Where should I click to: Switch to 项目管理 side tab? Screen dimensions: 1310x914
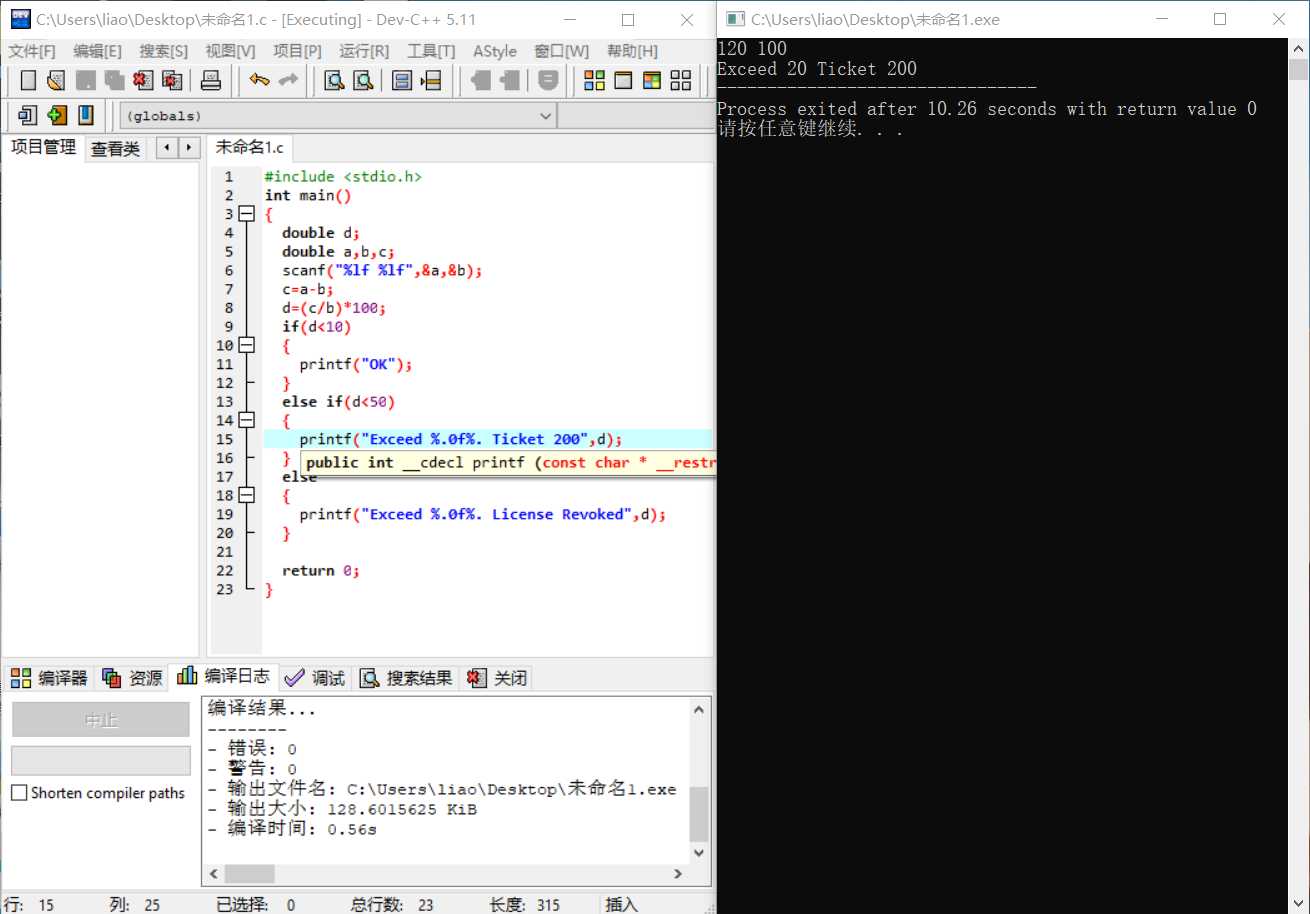[x=43, y=148]
